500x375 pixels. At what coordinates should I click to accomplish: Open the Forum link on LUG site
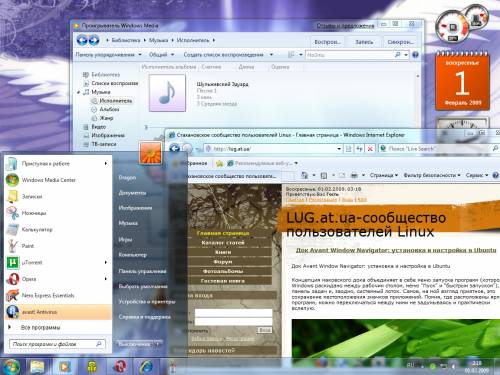click(223, 262)
